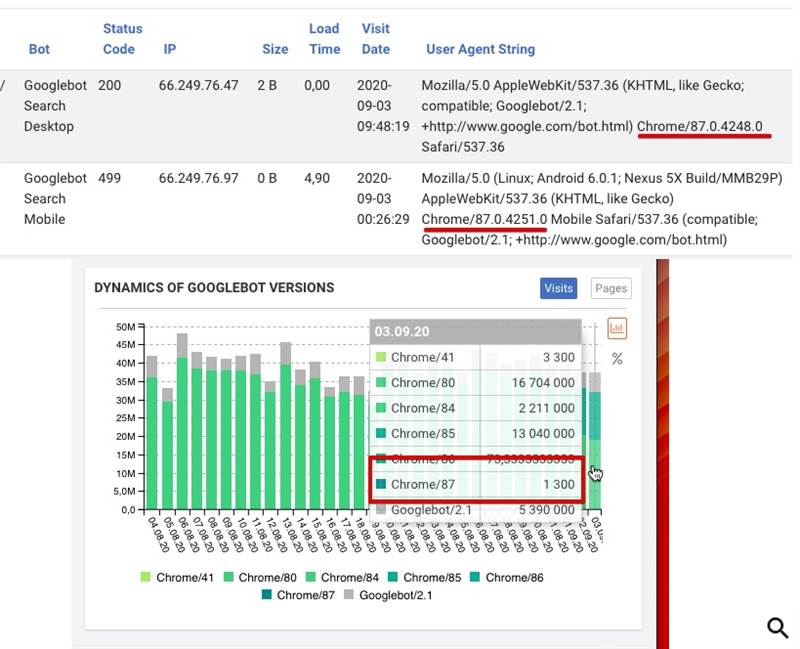Click status code 499 cell

pyautogui.click(x=110, y=178)
